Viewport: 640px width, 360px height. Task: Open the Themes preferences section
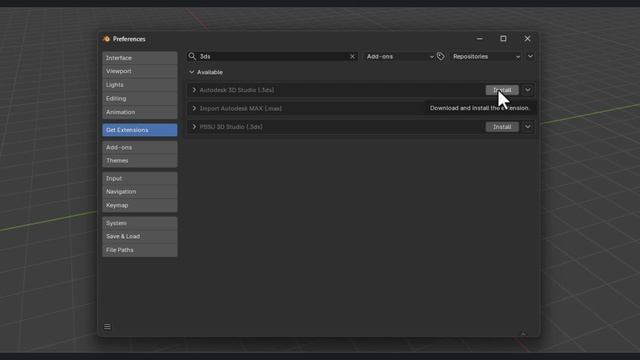pos(140,161)
